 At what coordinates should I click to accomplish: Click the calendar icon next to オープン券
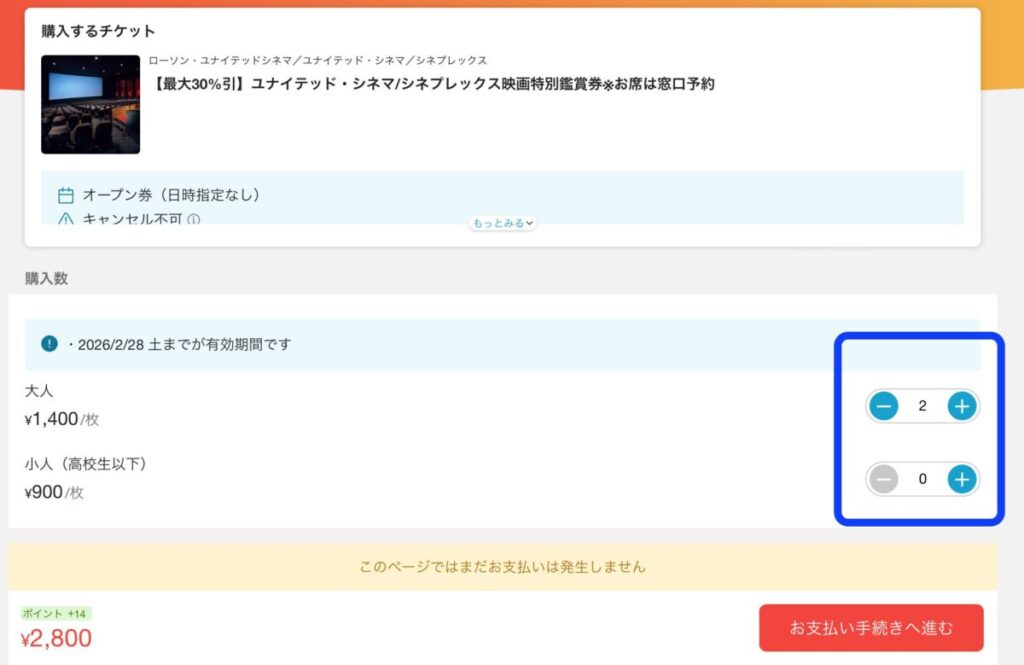pyautogui.click(x=66, y=195)
